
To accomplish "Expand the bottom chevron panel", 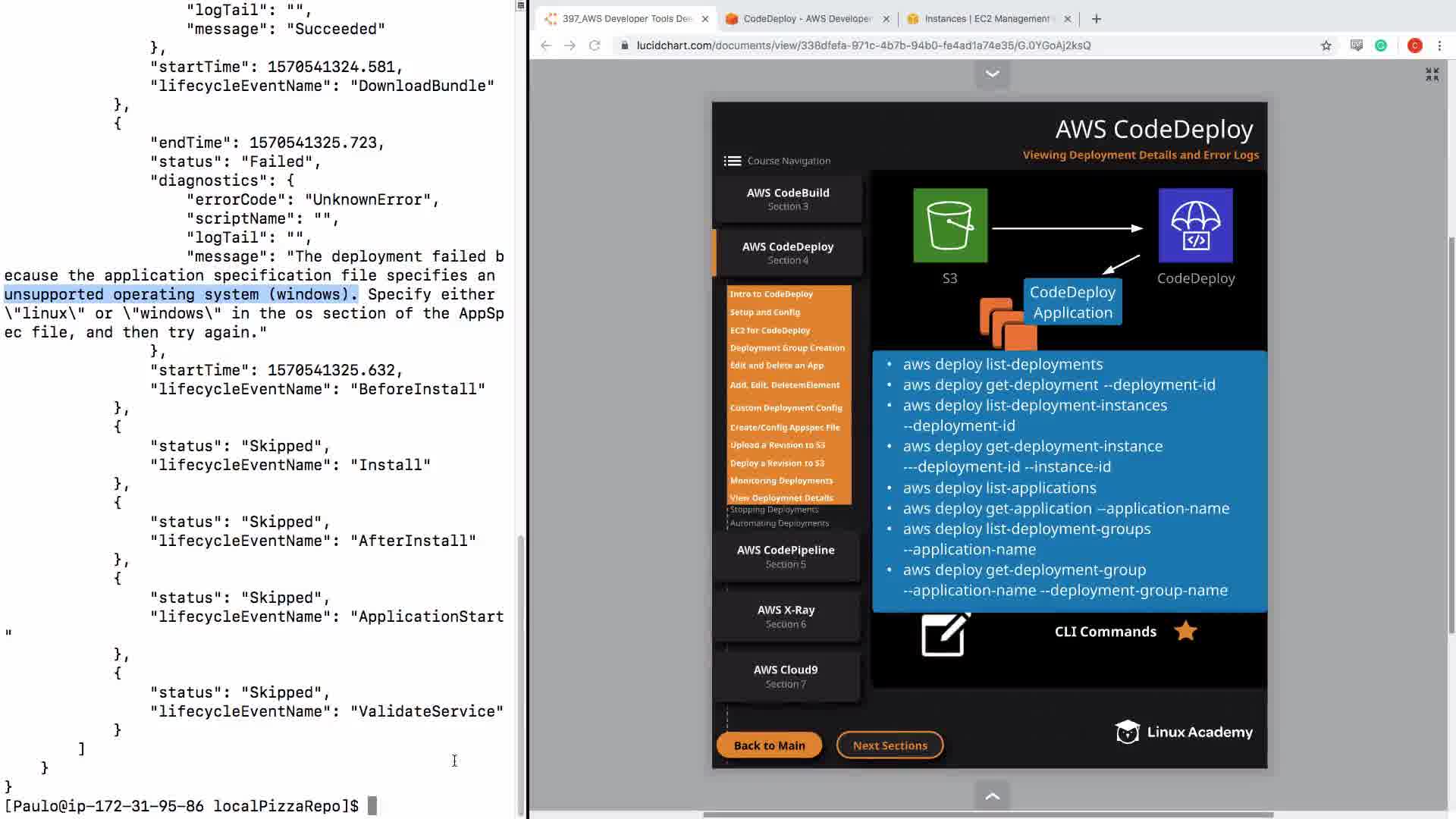I will [992, 796].
